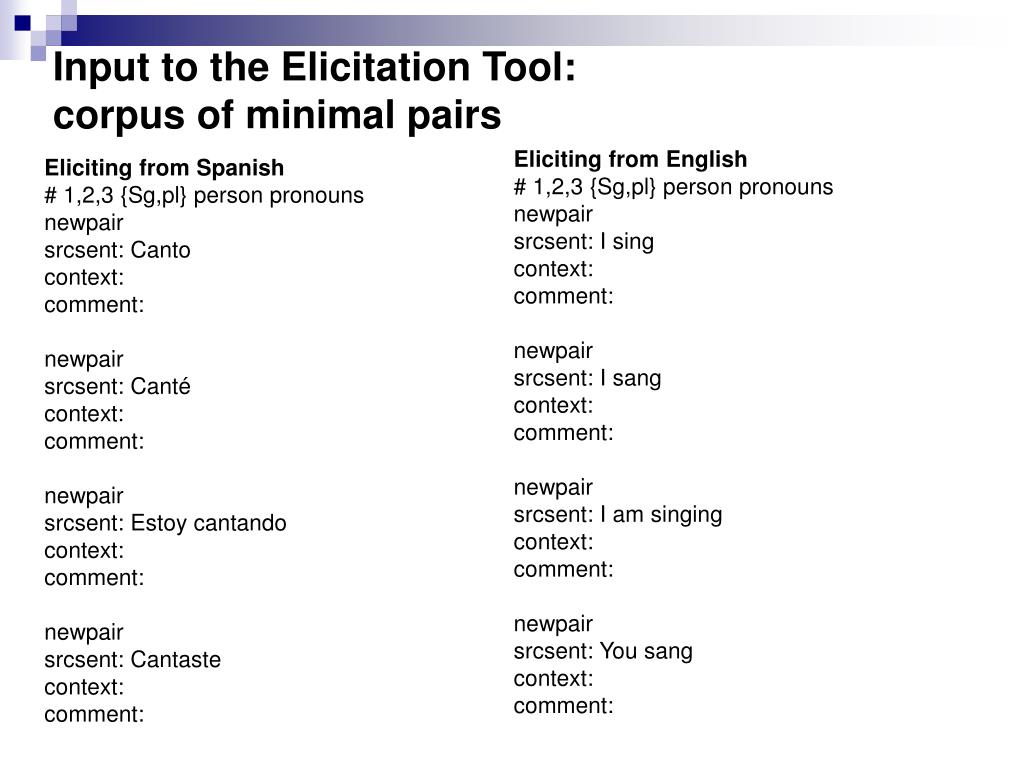This screenshot has width=1024, height=768.
Task: Click 'srcsent: Canto' line
Action: (x=118, y=250)
